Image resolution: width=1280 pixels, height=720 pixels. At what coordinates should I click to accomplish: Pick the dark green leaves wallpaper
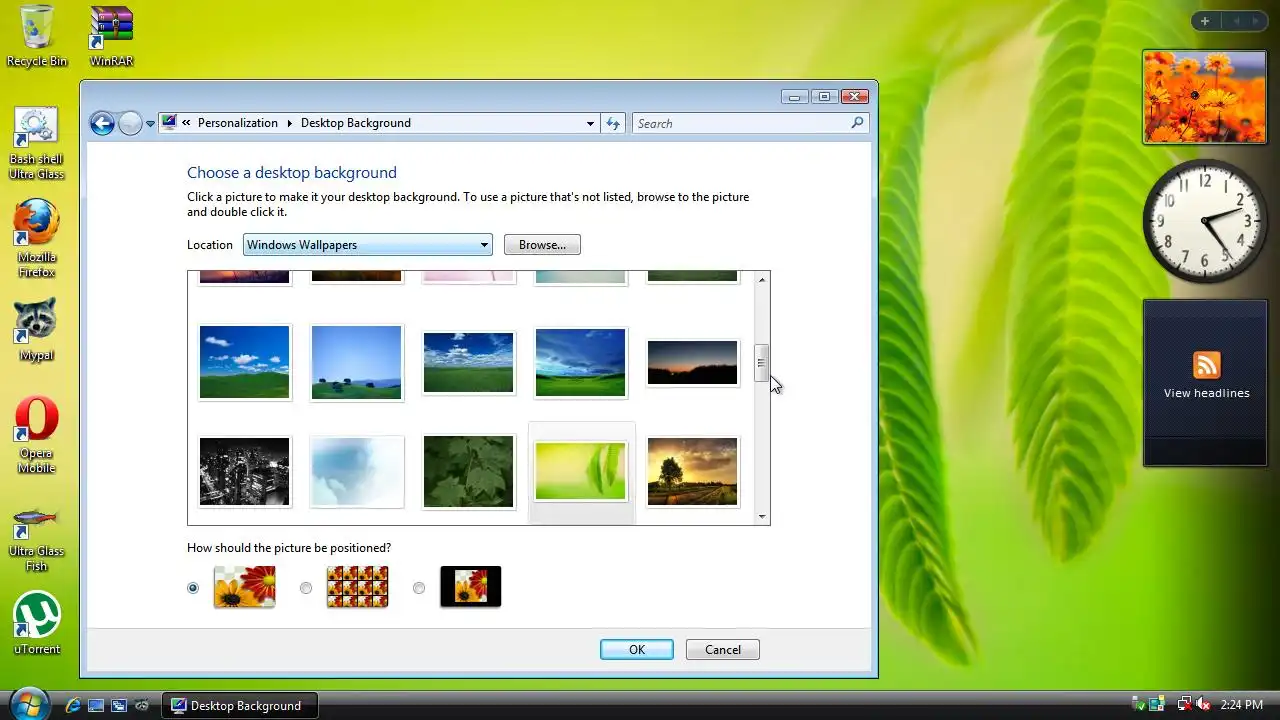[x=469, y=471]
